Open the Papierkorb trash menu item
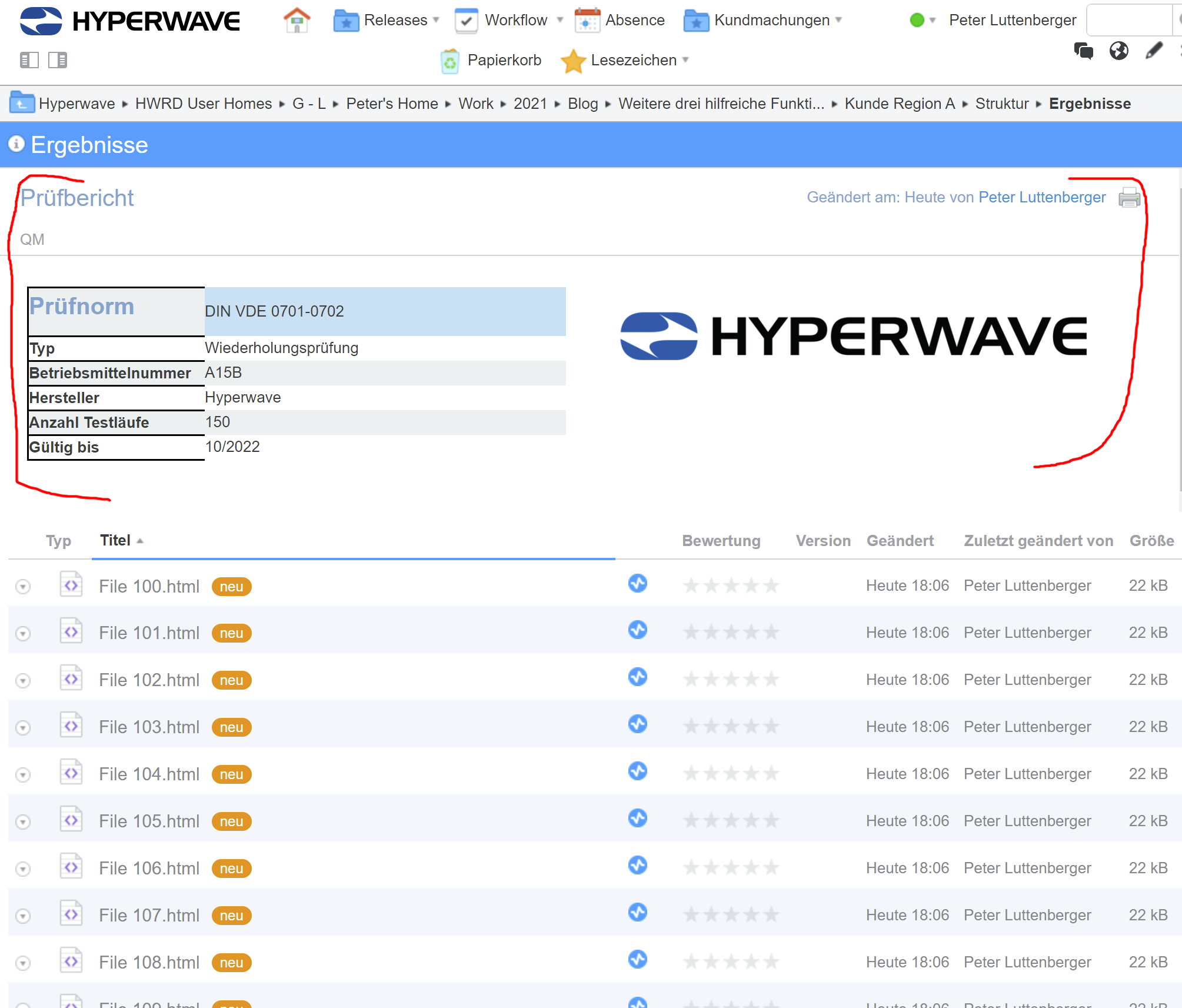This screenshot has width=1182, height=1008. tap(491, 61)
